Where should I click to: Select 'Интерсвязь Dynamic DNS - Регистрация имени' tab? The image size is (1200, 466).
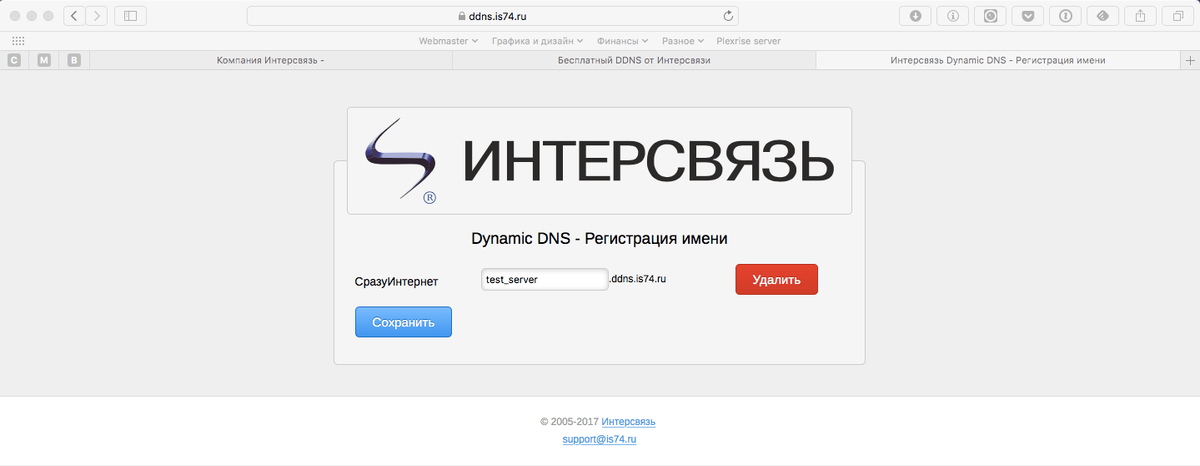998,61
